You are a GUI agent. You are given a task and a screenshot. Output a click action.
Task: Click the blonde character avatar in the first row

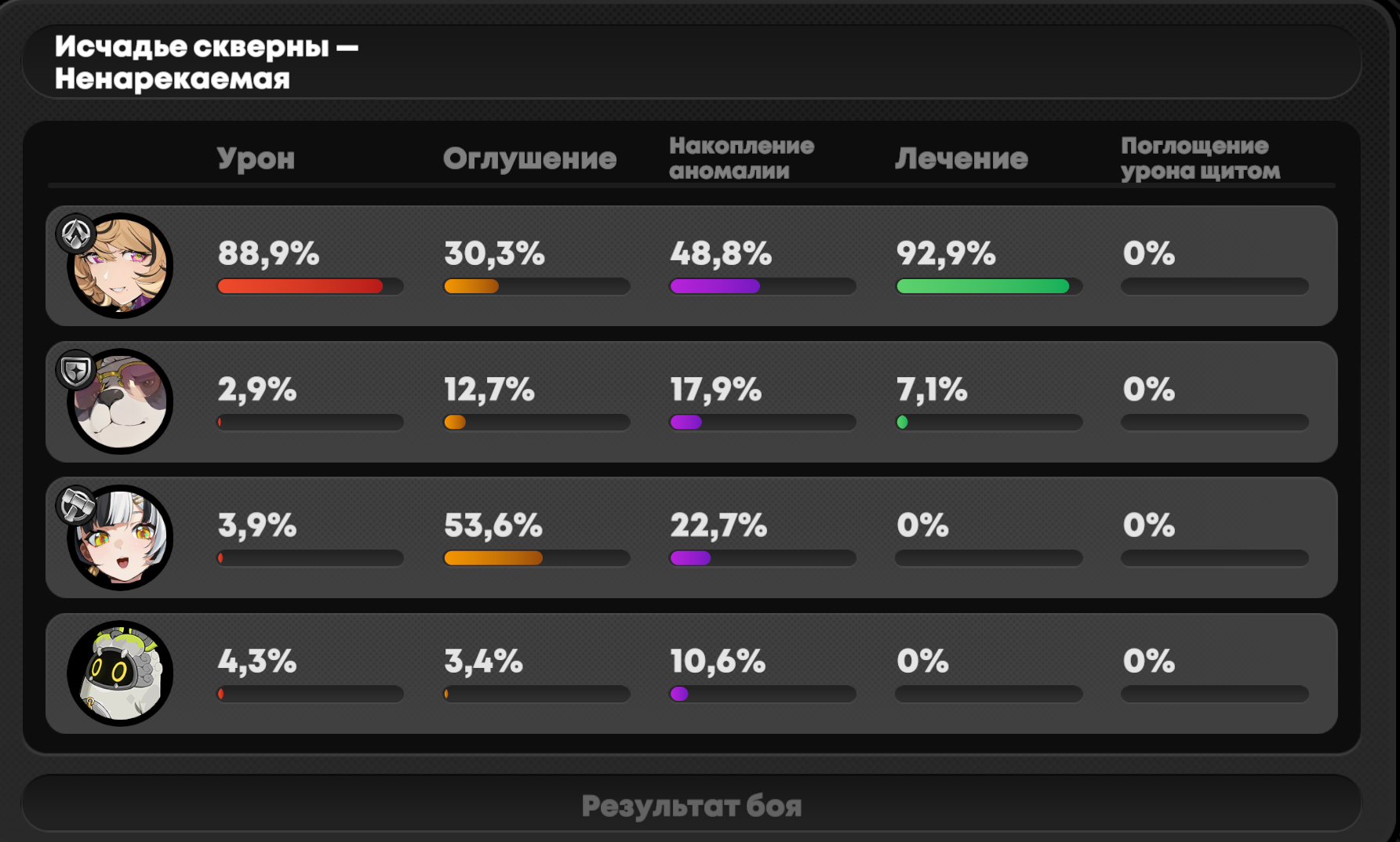[122, 268]
